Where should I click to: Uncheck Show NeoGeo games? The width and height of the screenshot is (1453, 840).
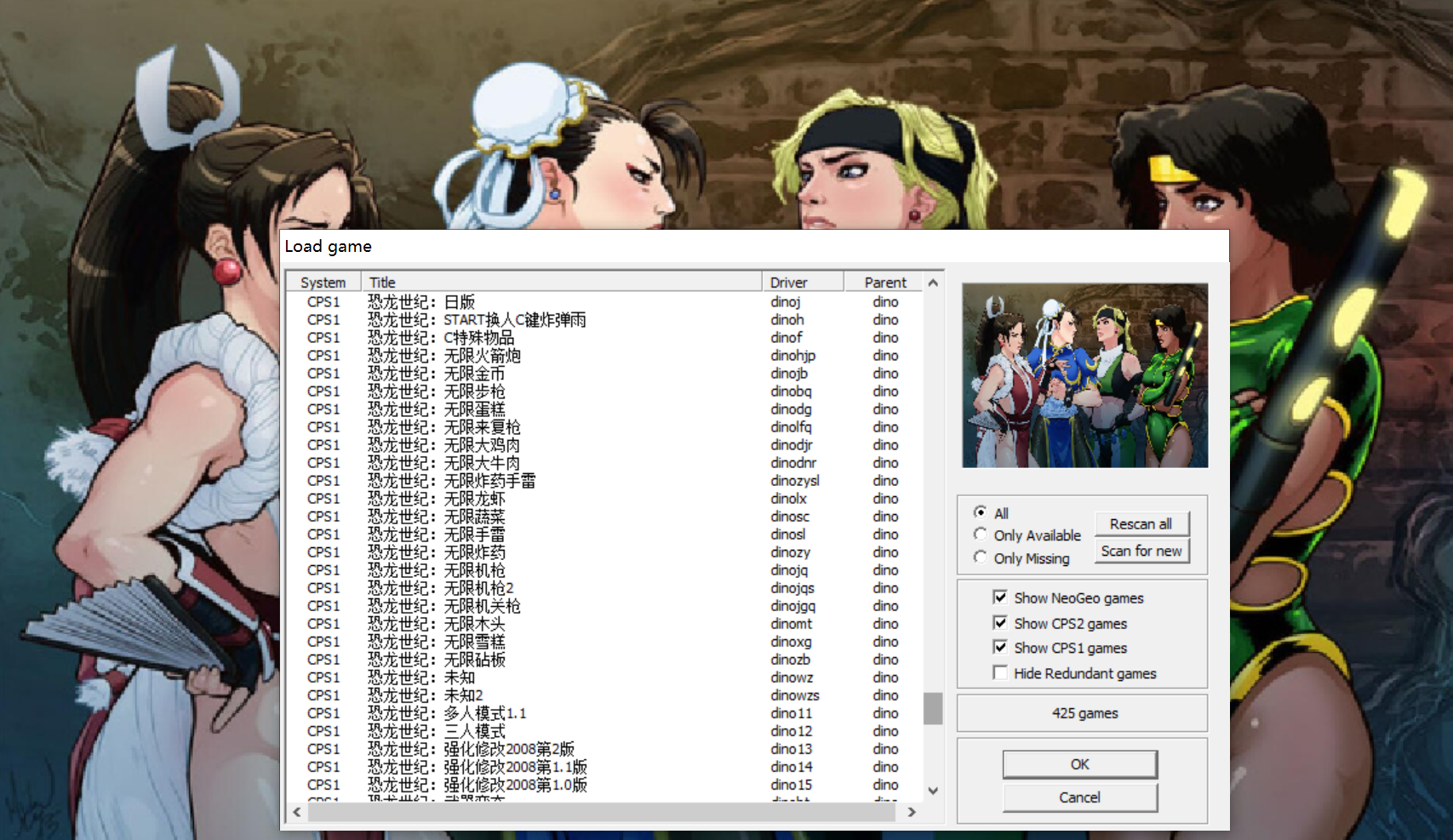pyautogui.click(x=1000, y=597)
